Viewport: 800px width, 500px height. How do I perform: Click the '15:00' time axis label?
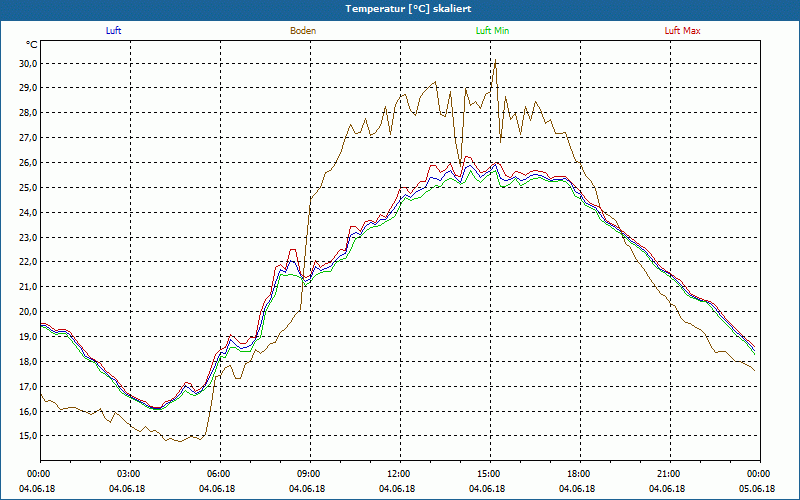[487, 474]
